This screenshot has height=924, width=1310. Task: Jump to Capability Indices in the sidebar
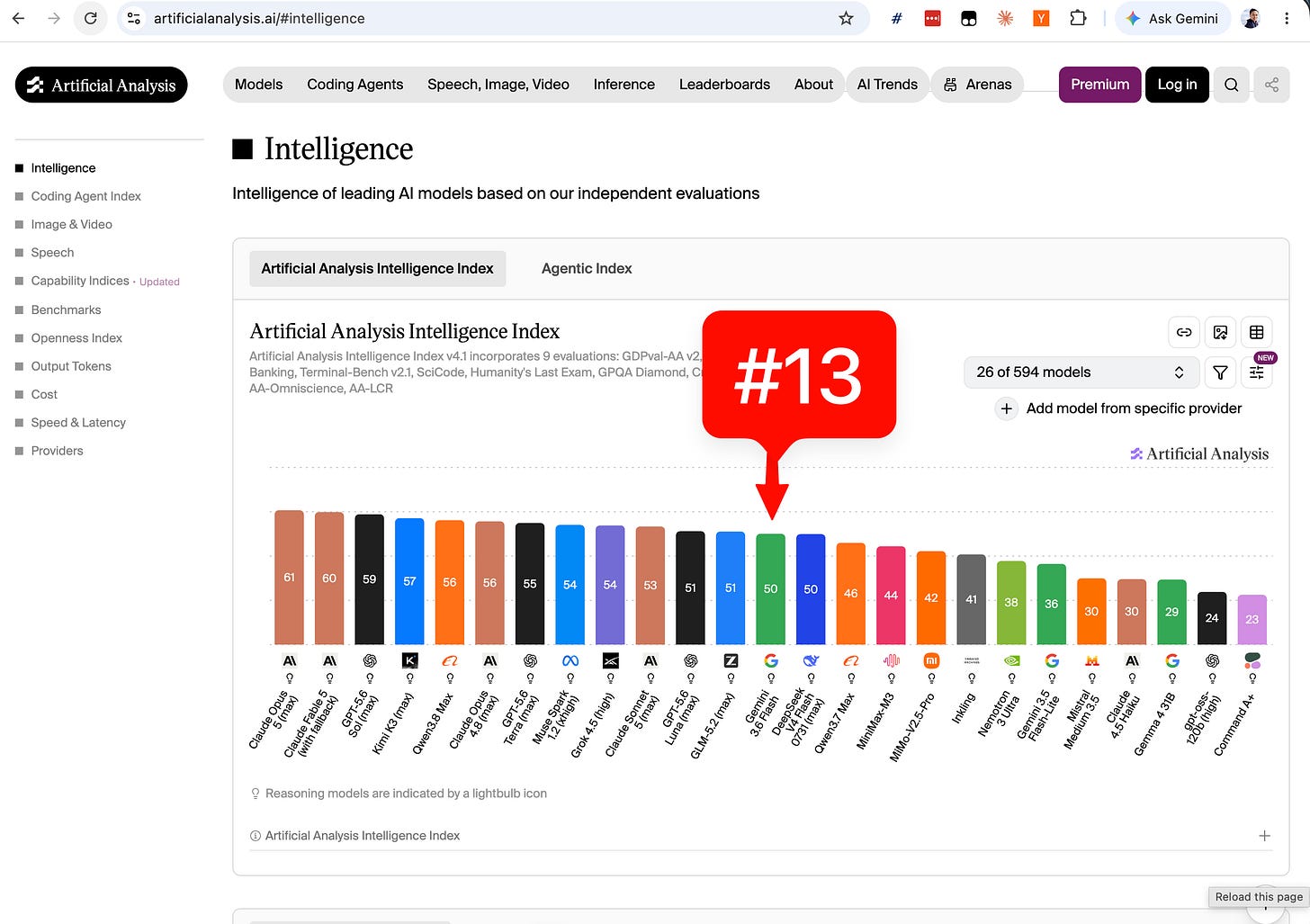click(80, 281)
